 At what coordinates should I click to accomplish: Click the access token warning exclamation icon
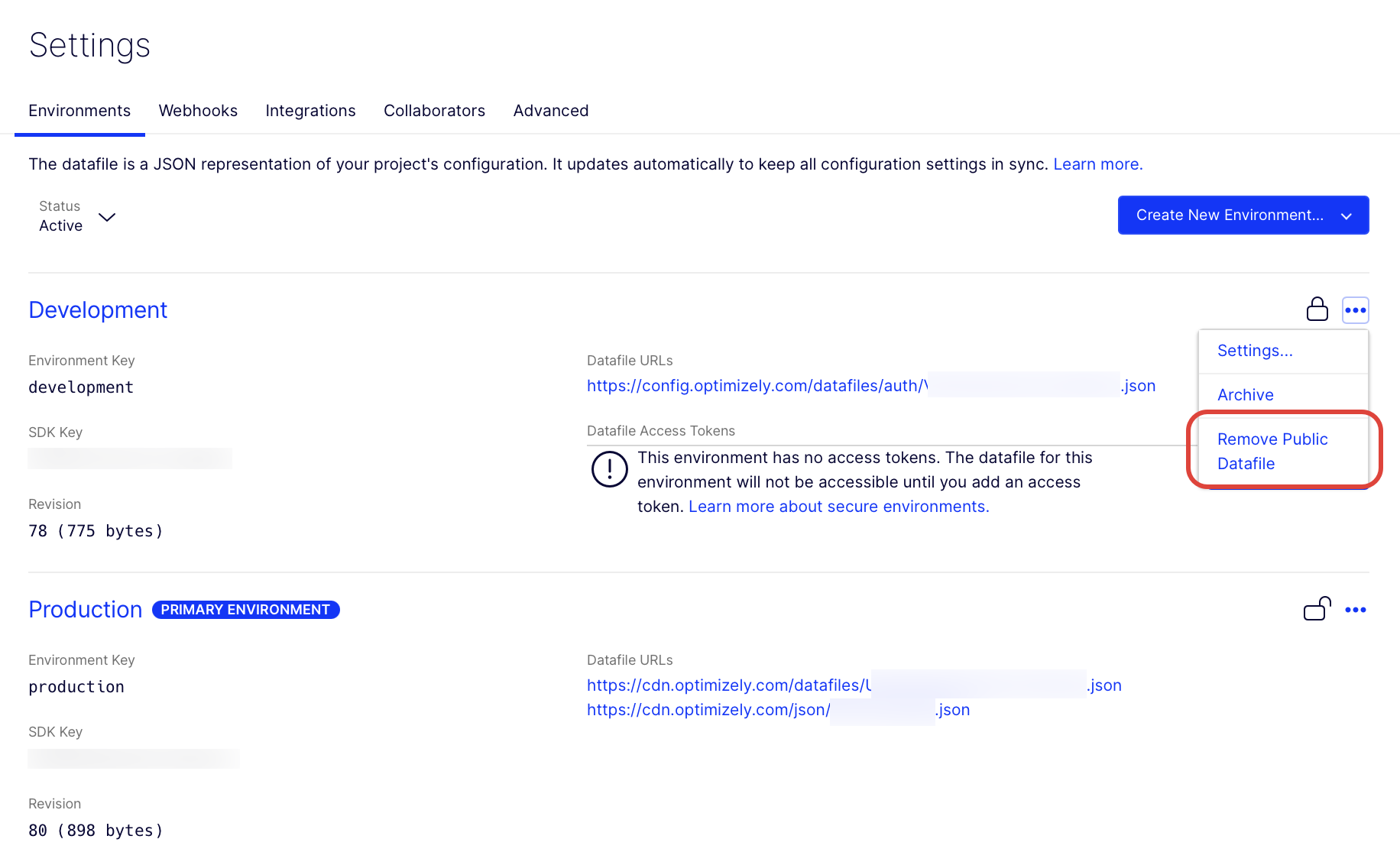tap(609, 469)
